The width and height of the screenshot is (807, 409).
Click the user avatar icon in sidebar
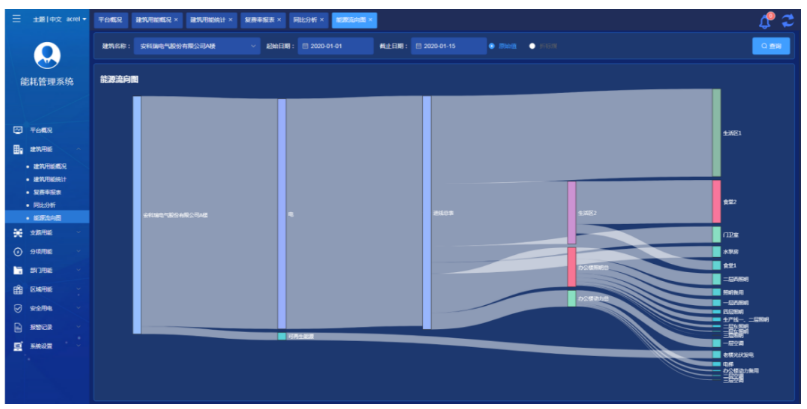pyautogui.click(x=47, y=56)
